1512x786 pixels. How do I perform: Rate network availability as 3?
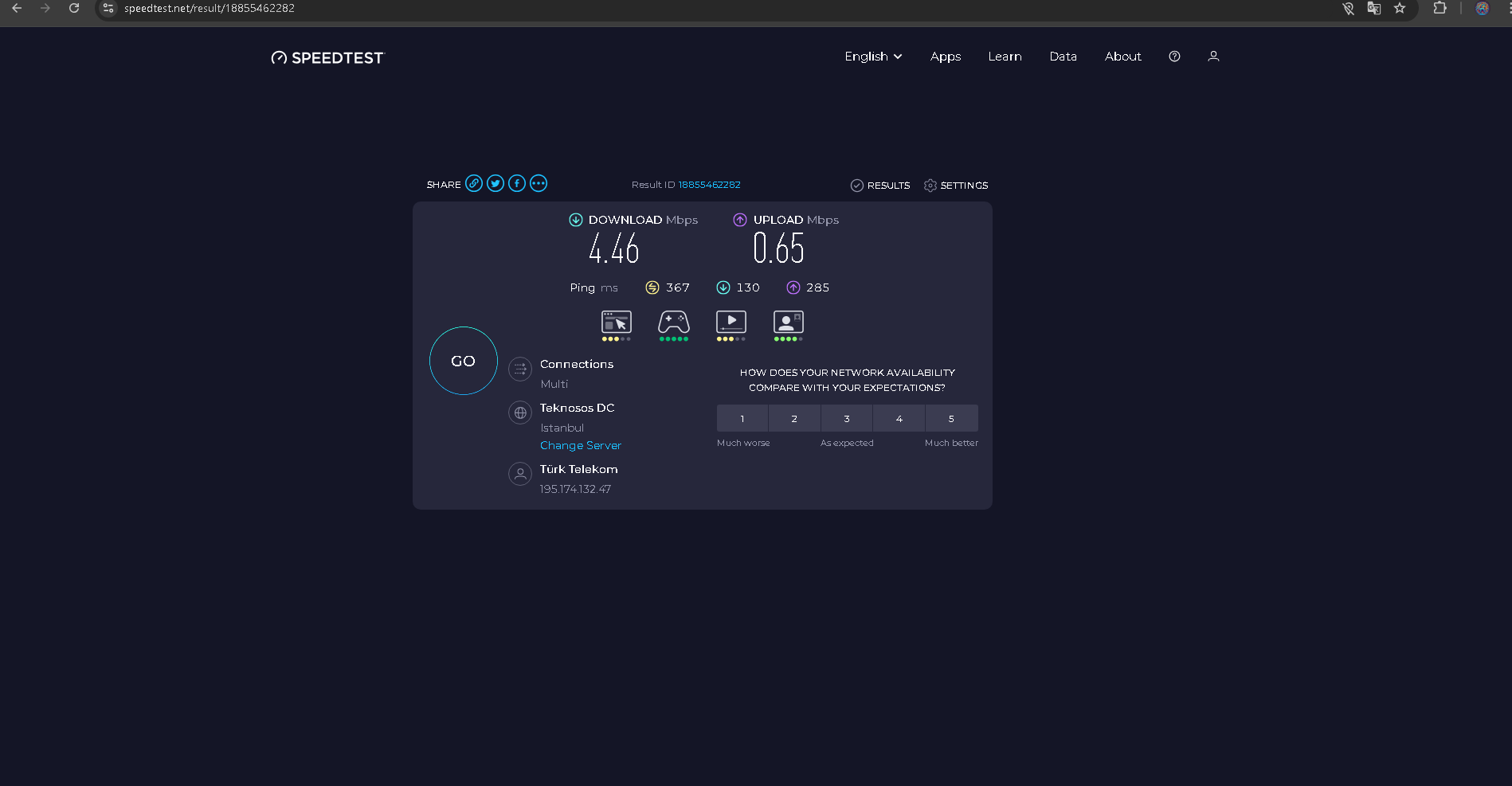pos(847,418)
